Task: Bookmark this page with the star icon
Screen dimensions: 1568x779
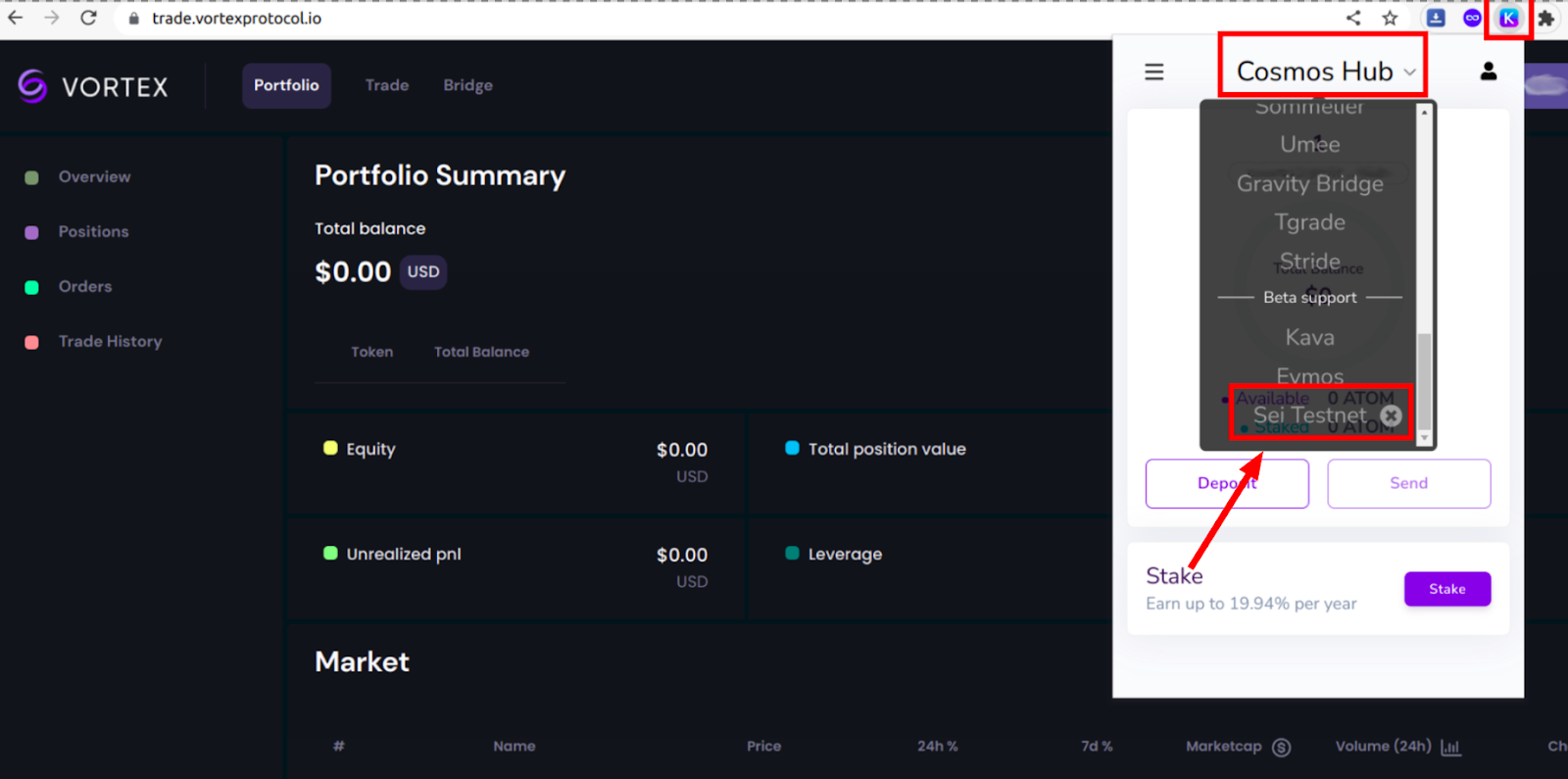Action: pos(1390,18)
